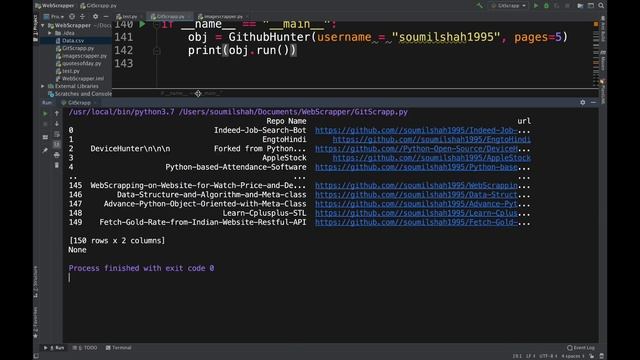Click the editor error stripe scrollbar
Screen dimensions: 640x360
(596, 53)
